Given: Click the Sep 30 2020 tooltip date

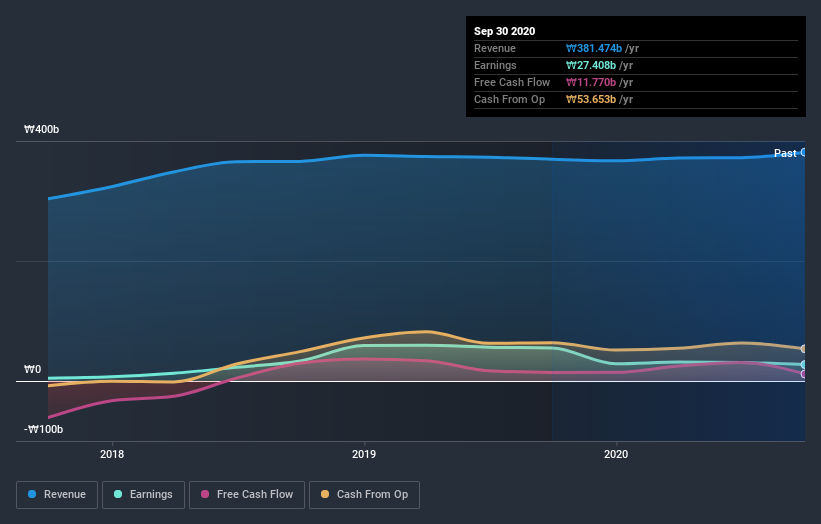Looking at the screenshot, I should tap(505, 31).
